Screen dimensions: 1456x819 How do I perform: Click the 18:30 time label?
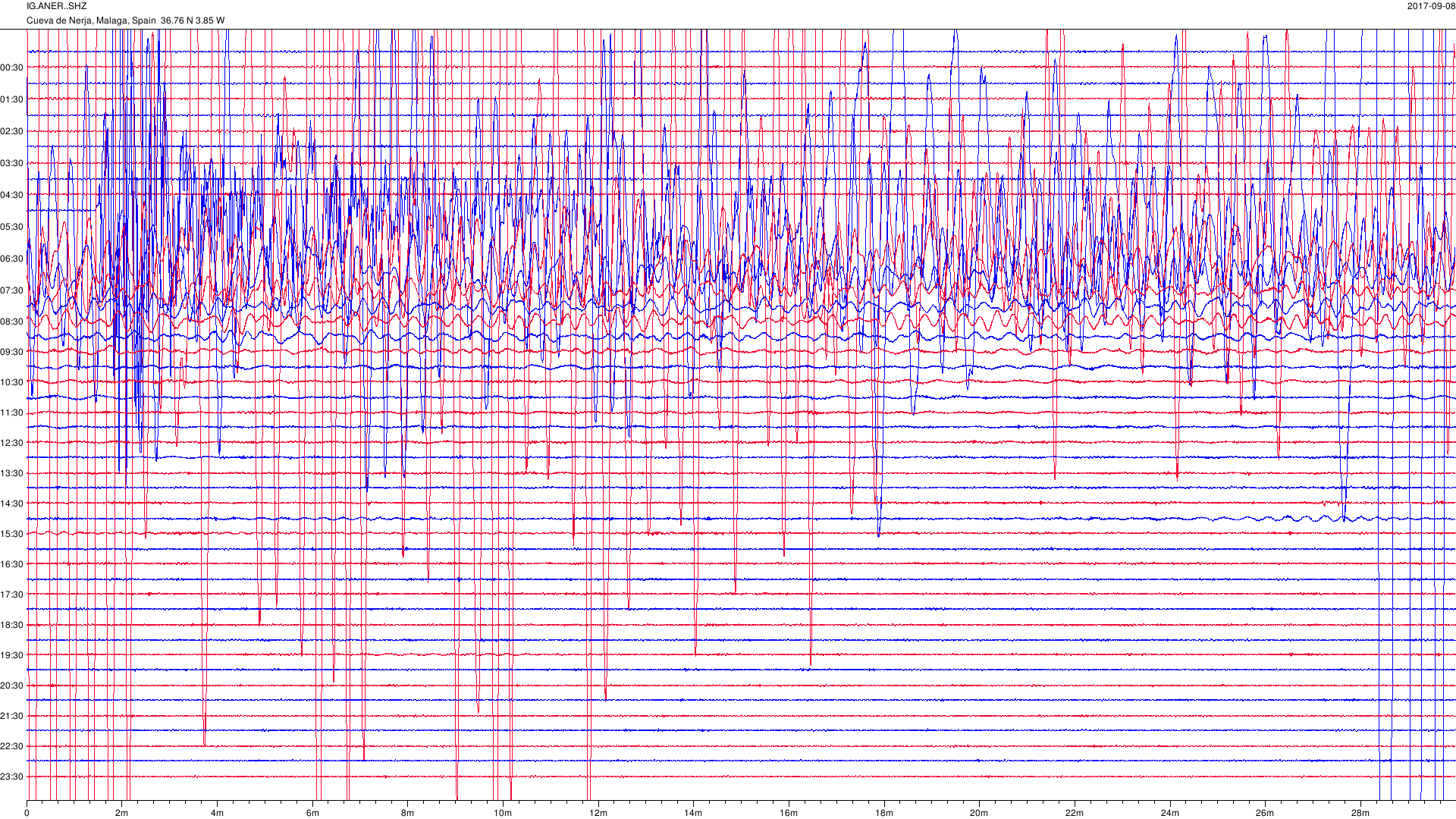click(12, 625)
